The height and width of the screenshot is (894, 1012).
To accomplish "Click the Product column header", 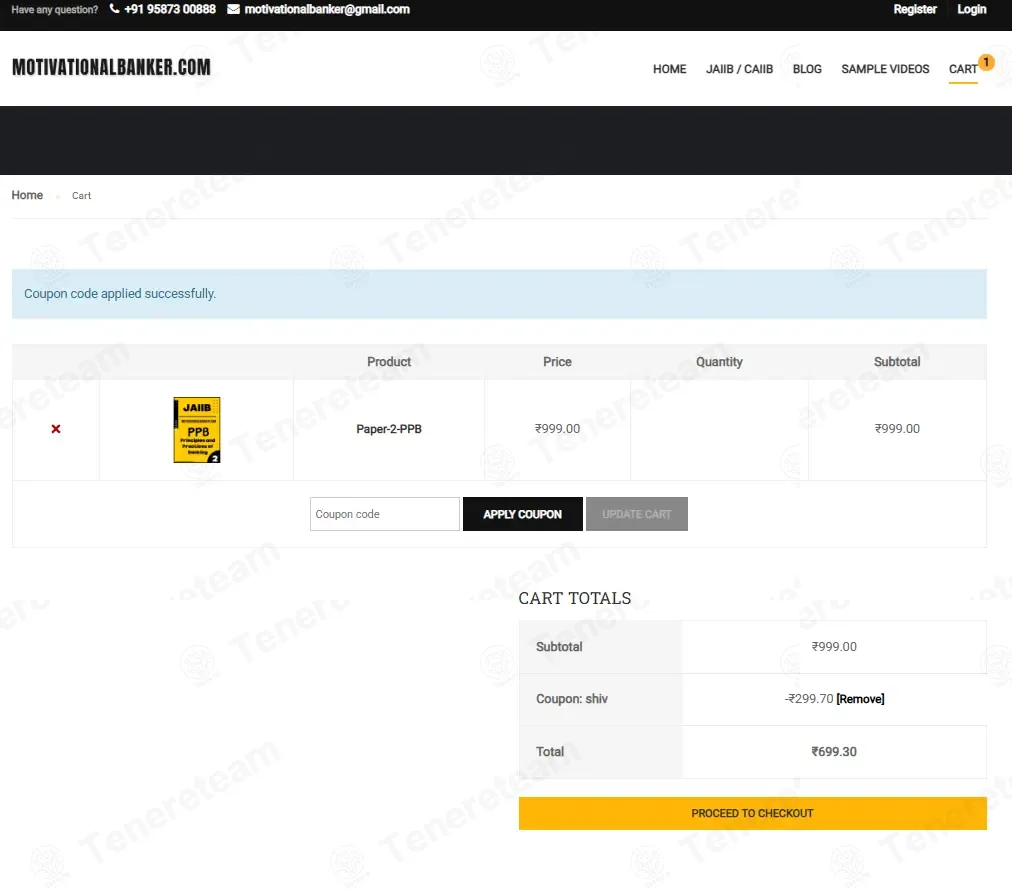I will tap(389, 362).
